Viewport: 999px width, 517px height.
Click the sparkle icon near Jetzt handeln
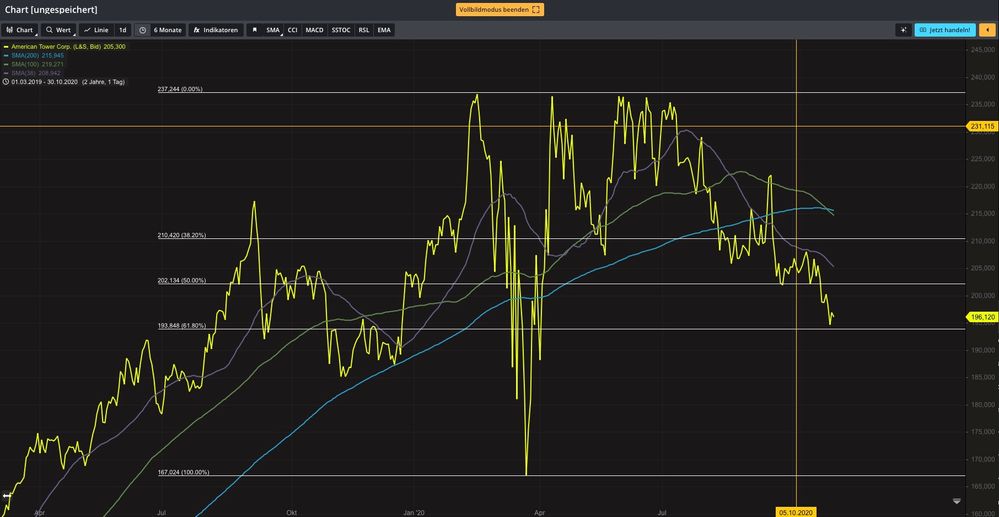tap(903, 30)
